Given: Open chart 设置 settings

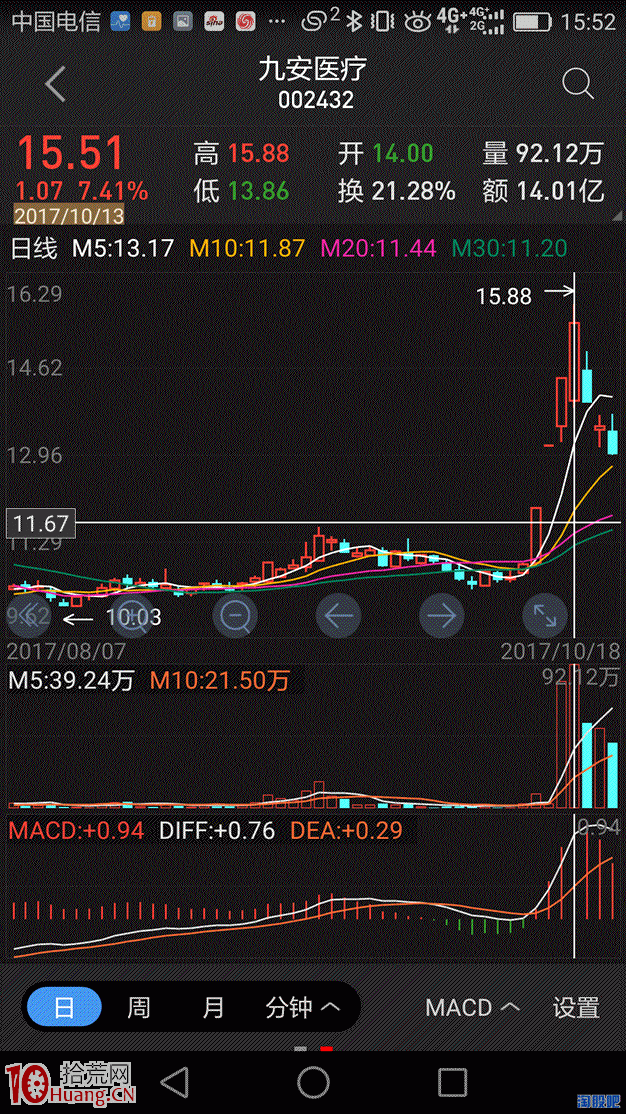Looking at the screenshot, I should (x=576, y=1007).
